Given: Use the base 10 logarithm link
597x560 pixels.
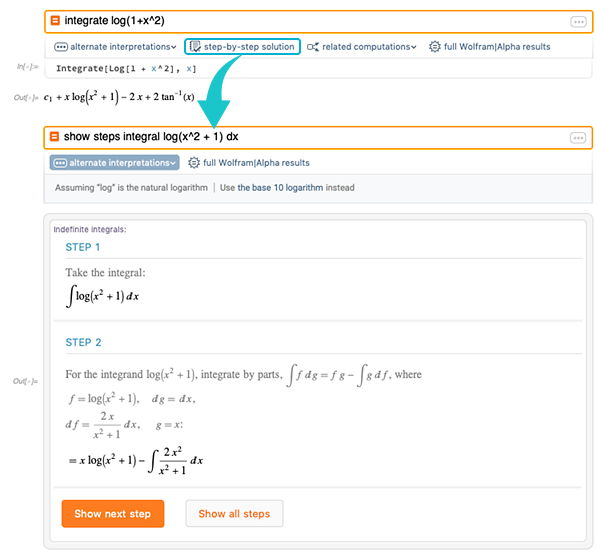Looking at the screenshot, I should pyautogui.click(x=280, y=188).
